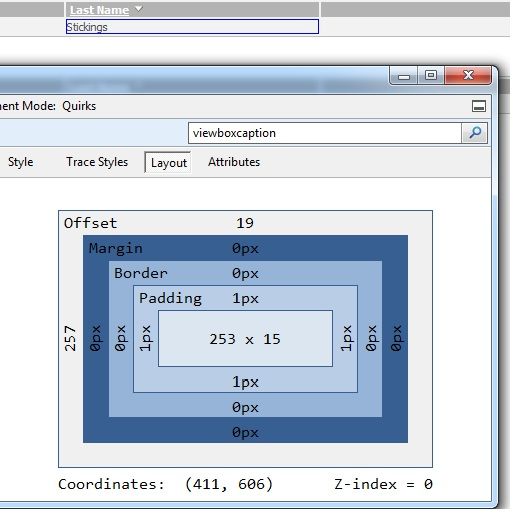Open the Style tab

coord(21,162)
